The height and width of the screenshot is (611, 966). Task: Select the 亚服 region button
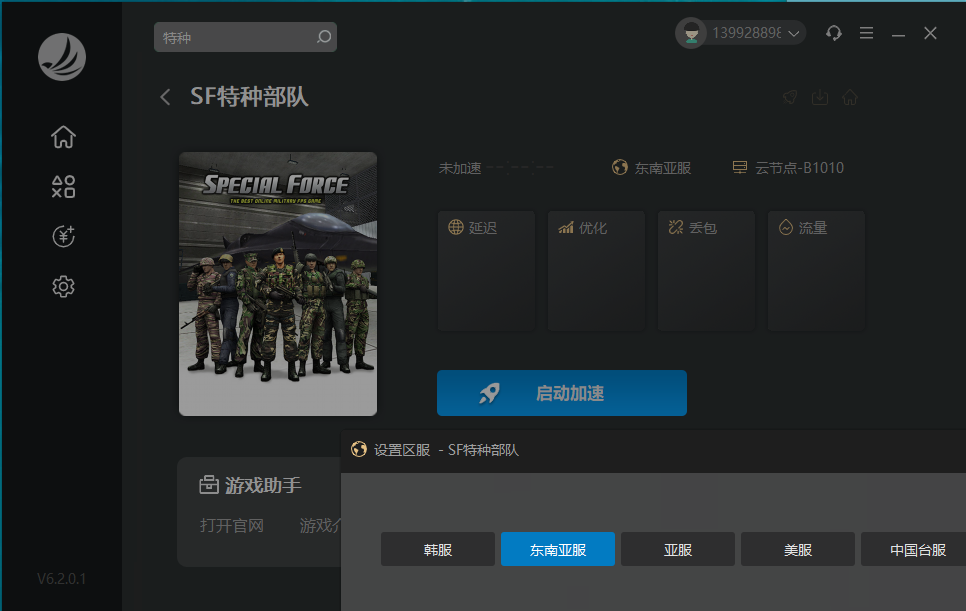coord(678,549)
